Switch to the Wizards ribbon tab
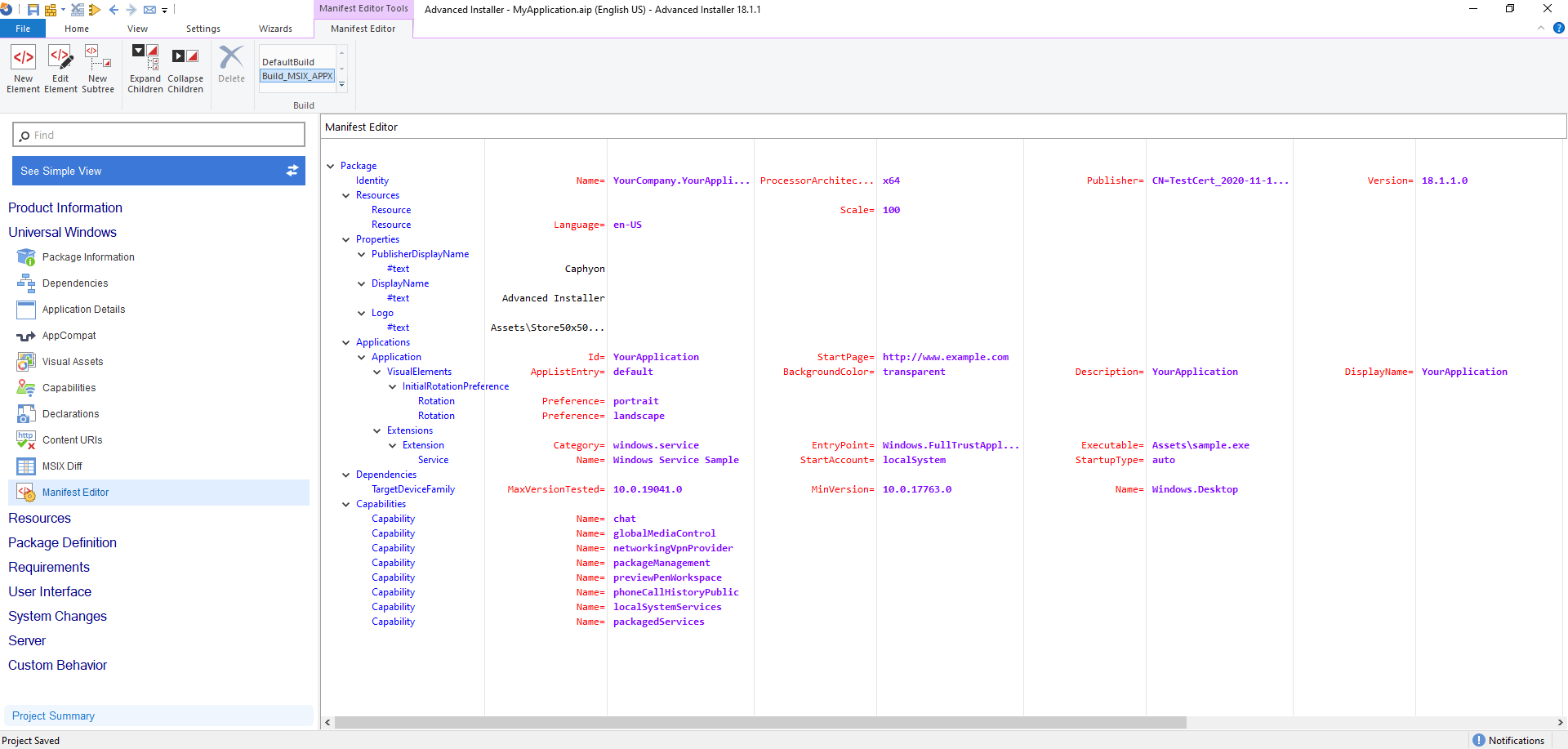This screenshot has height=749, width=1568. pyautogui.click(x=275, y=28)
